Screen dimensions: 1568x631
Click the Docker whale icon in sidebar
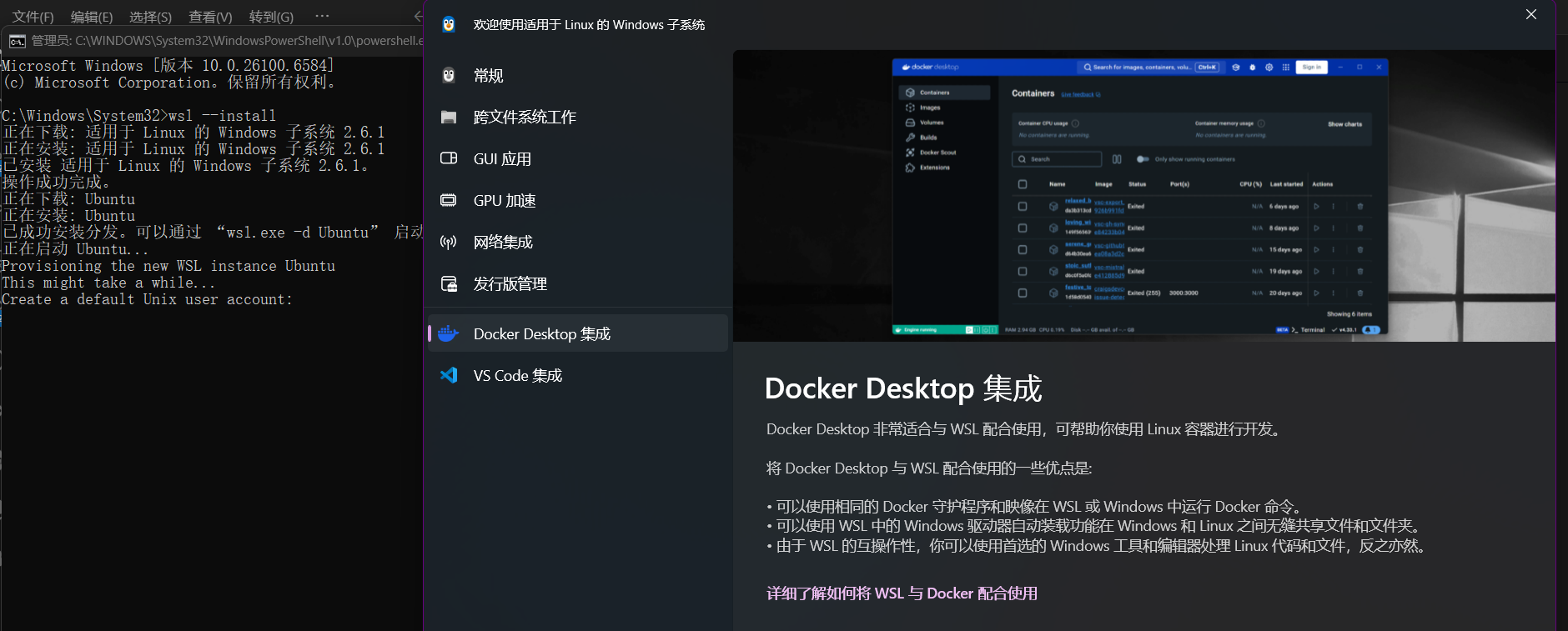click(449, 333)
